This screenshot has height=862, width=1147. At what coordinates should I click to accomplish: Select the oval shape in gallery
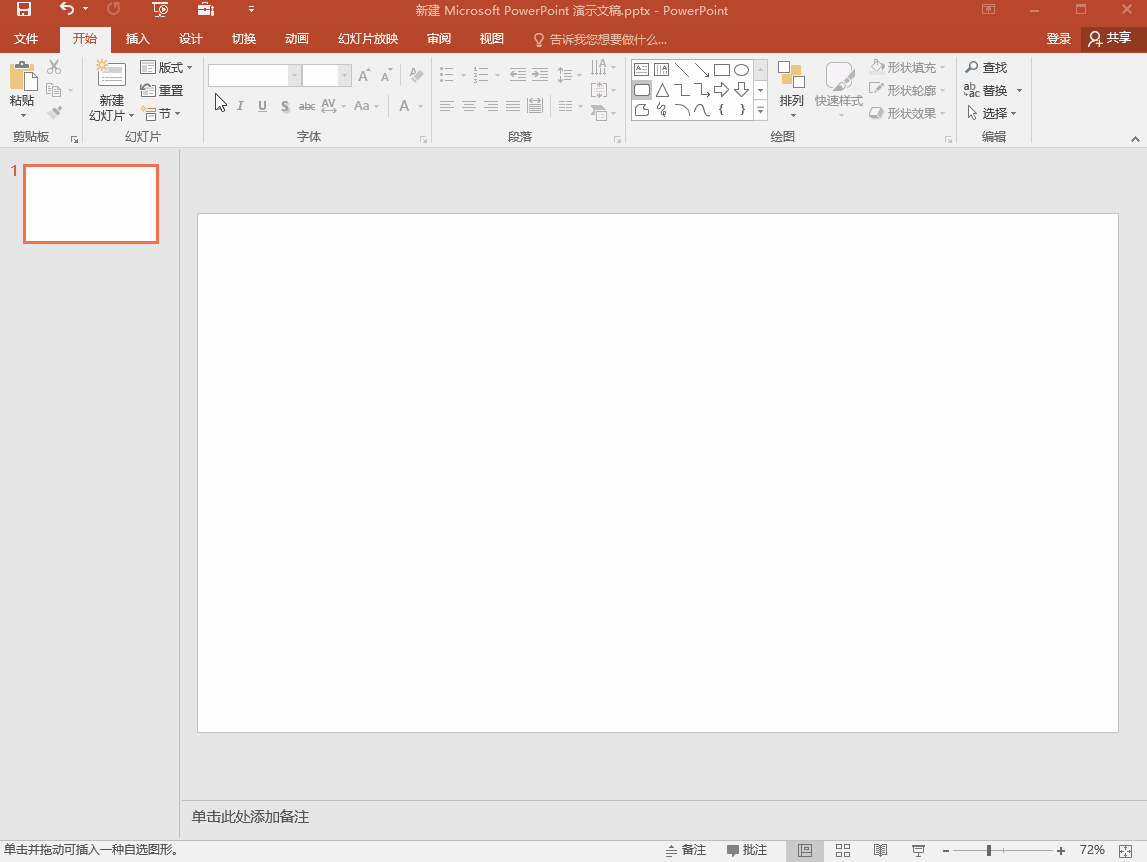click(x=741, y=70)
